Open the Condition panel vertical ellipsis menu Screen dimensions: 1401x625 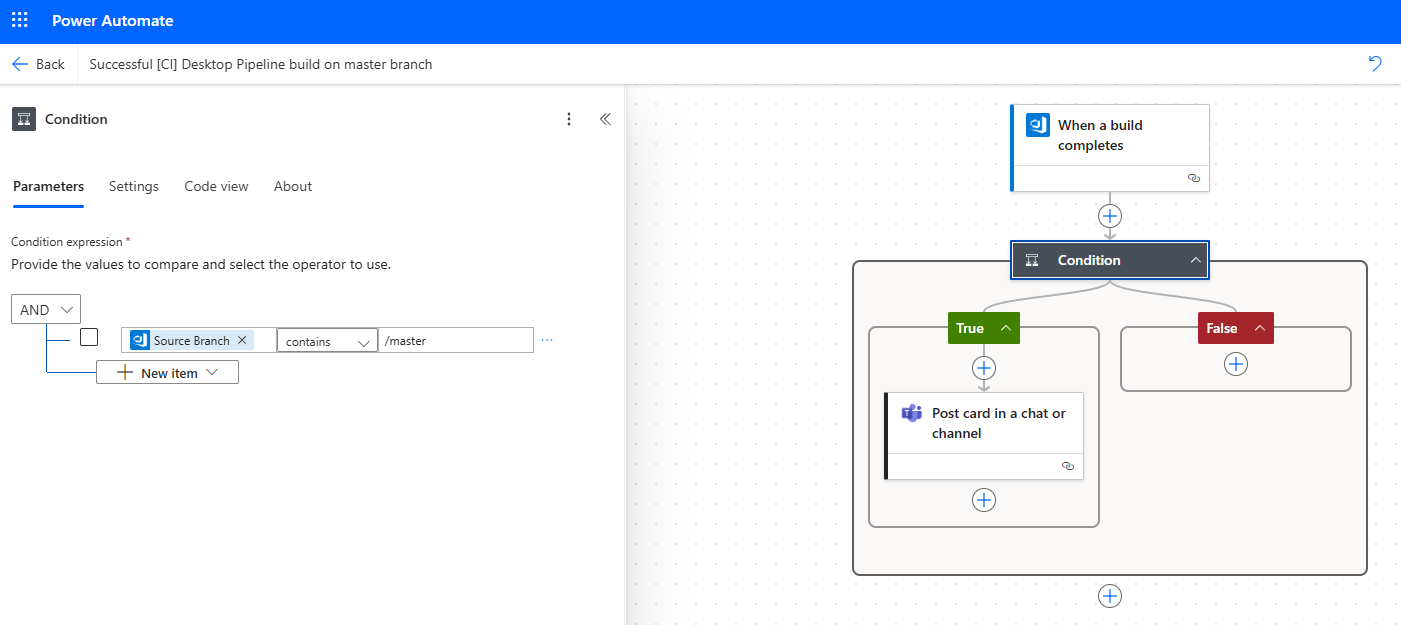click(x=569, y=119)
